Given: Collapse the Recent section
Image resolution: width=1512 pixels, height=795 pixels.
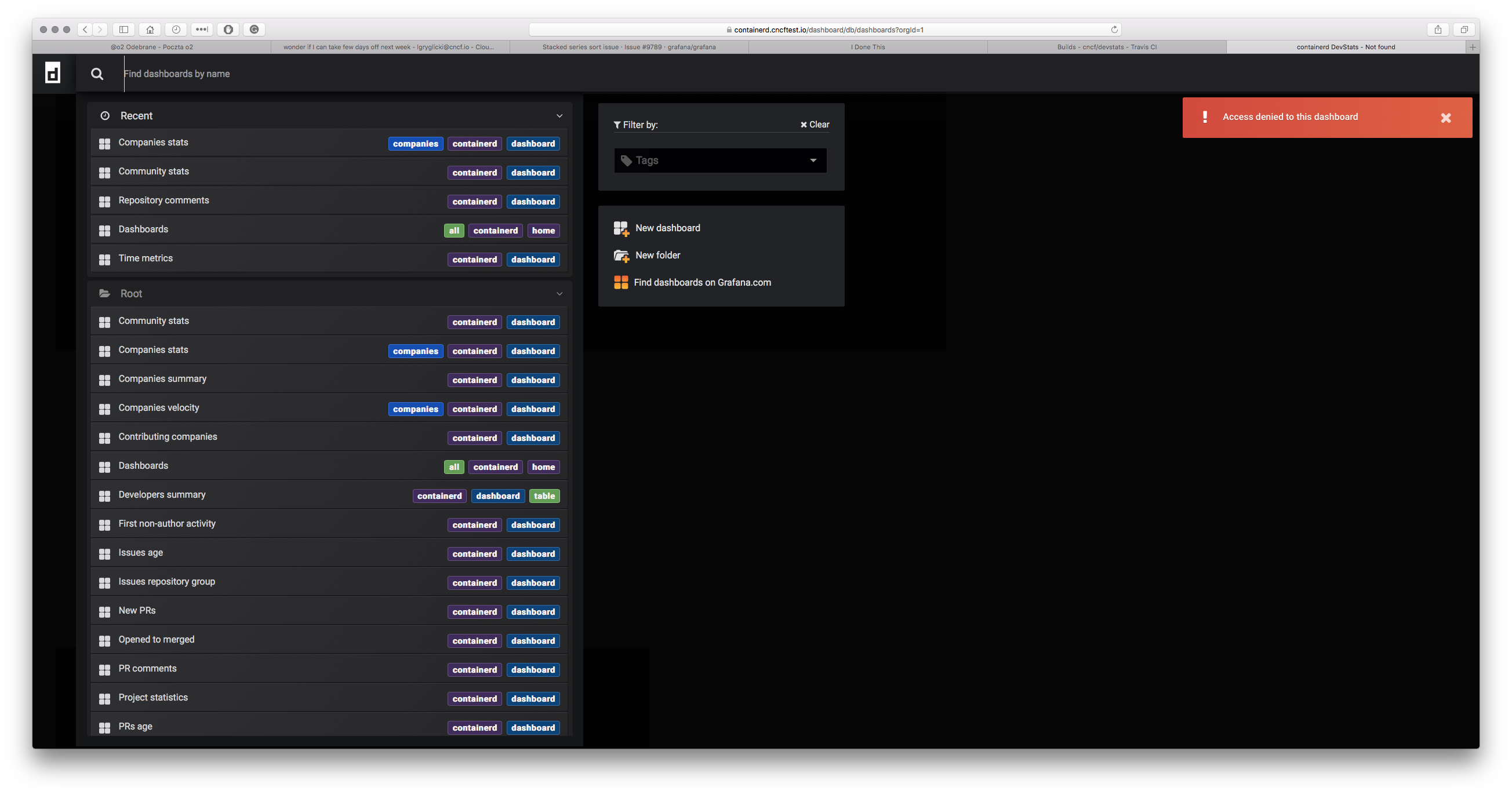Looking at the screenshot, I should [559, 115].
